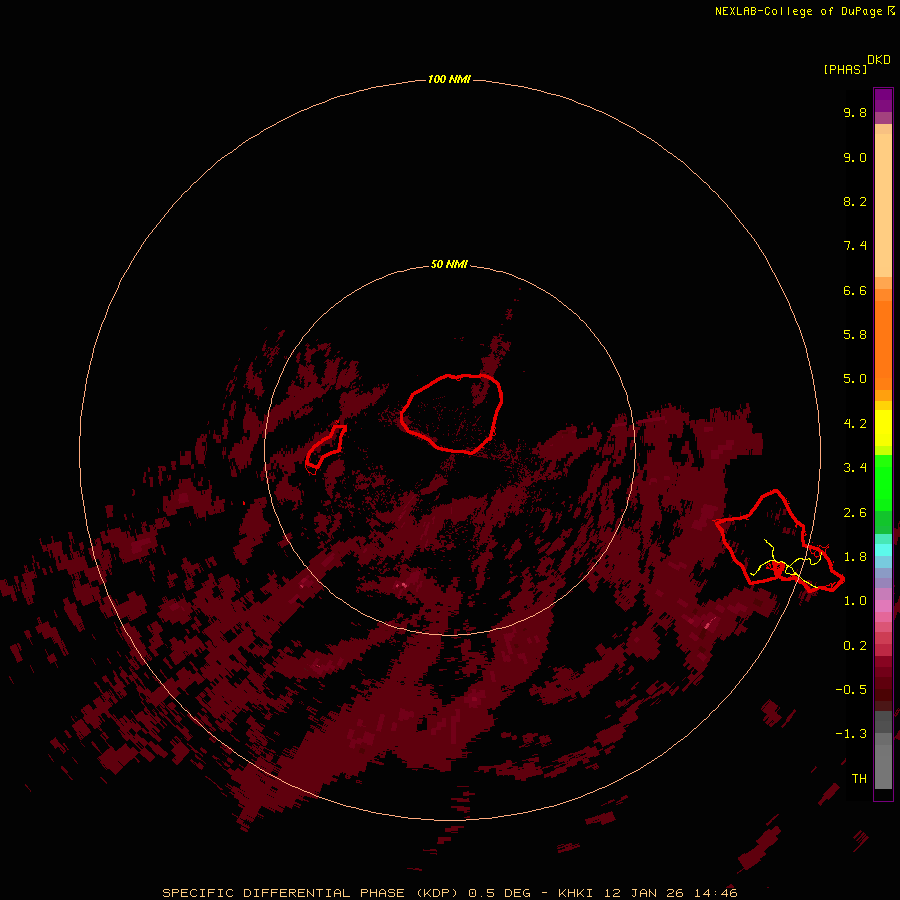The height and width of the screenshot is (900, 900).
Task: Click the 50 NMI range ring label
Action: [449, 264]
